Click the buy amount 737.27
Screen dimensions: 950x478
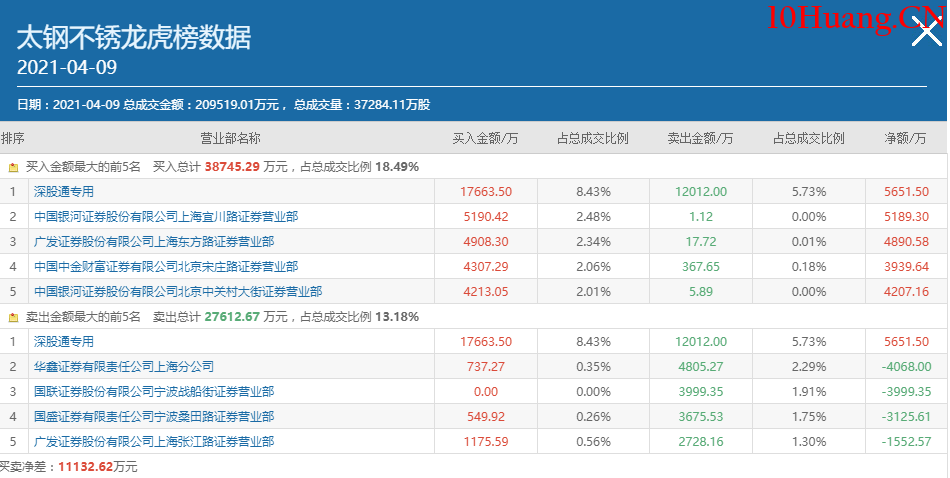(486, 367)
